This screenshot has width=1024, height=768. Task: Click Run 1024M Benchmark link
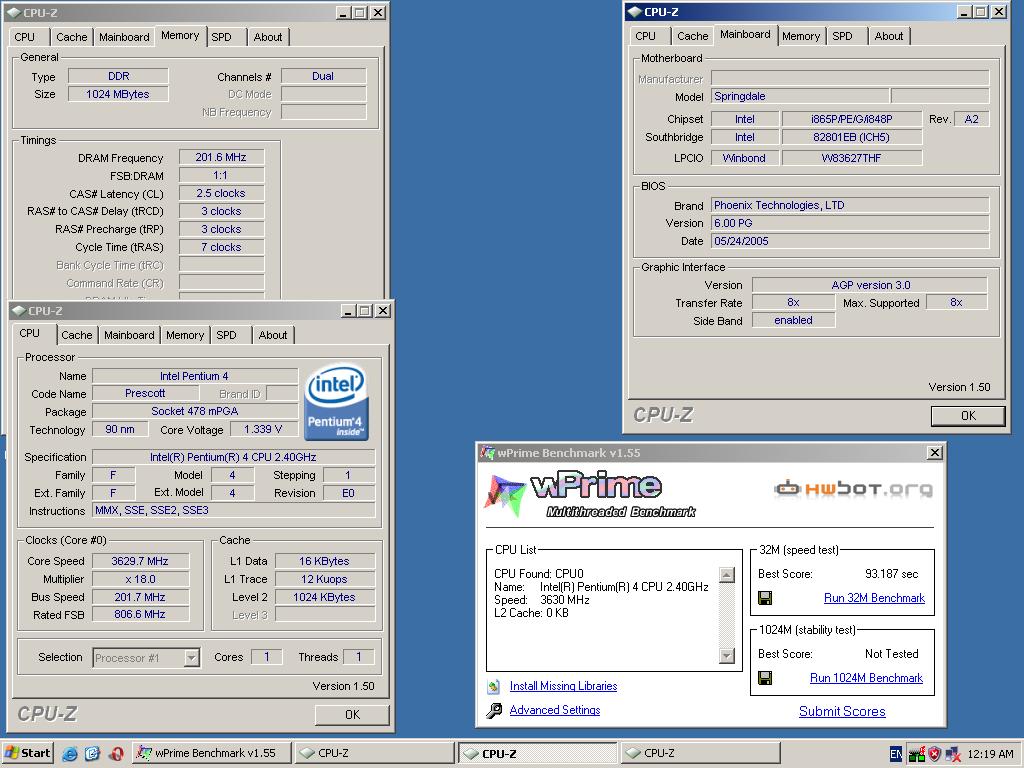866,678
